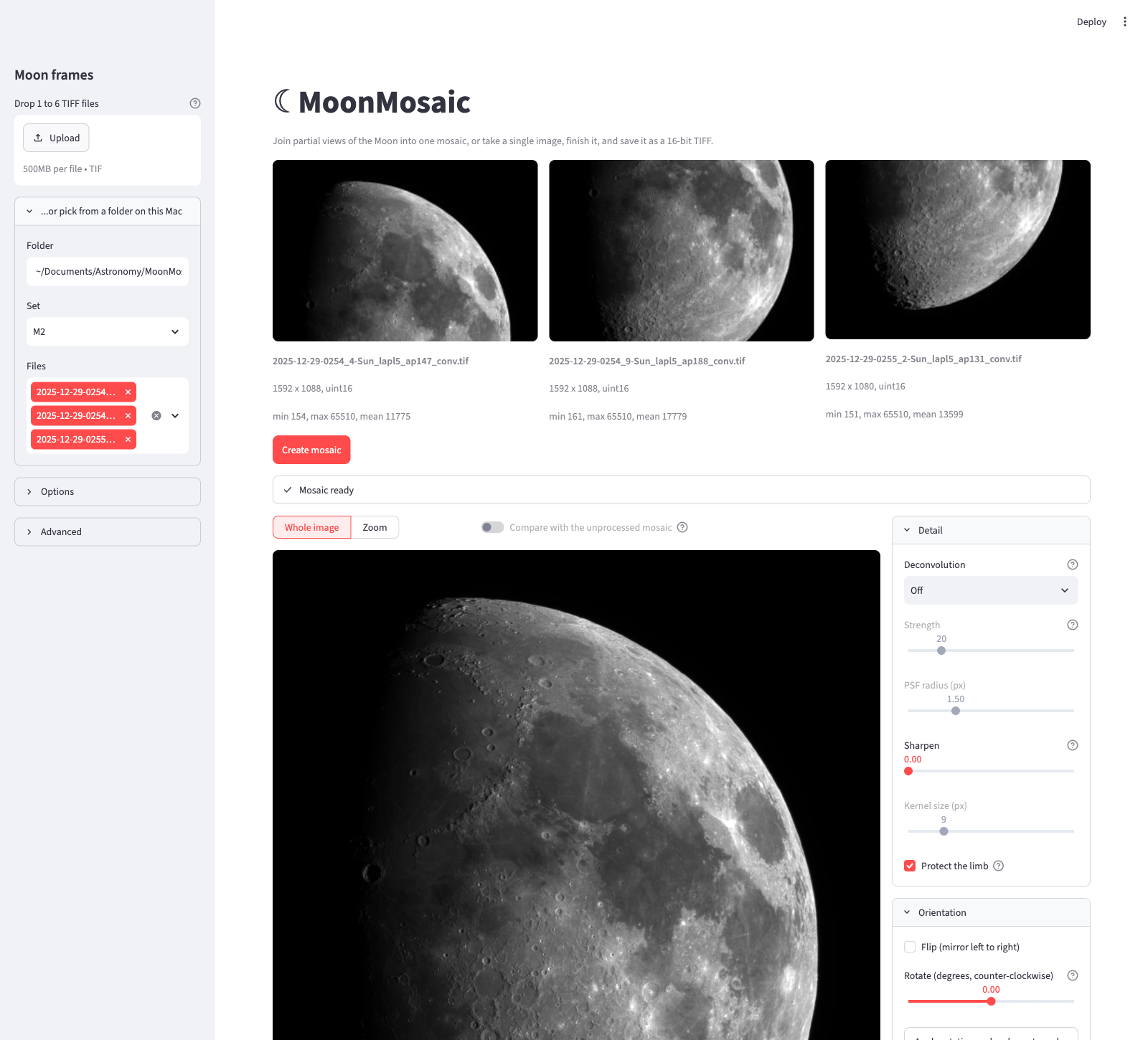Click the '500MB per file • TIF' note

pyautogui.click(x=62, y=169)
